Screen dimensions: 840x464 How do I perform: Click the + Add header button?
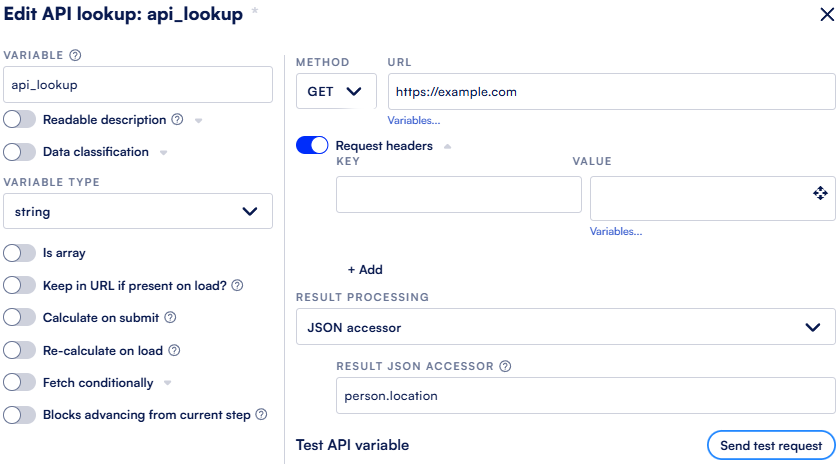(x=365, y=270)
